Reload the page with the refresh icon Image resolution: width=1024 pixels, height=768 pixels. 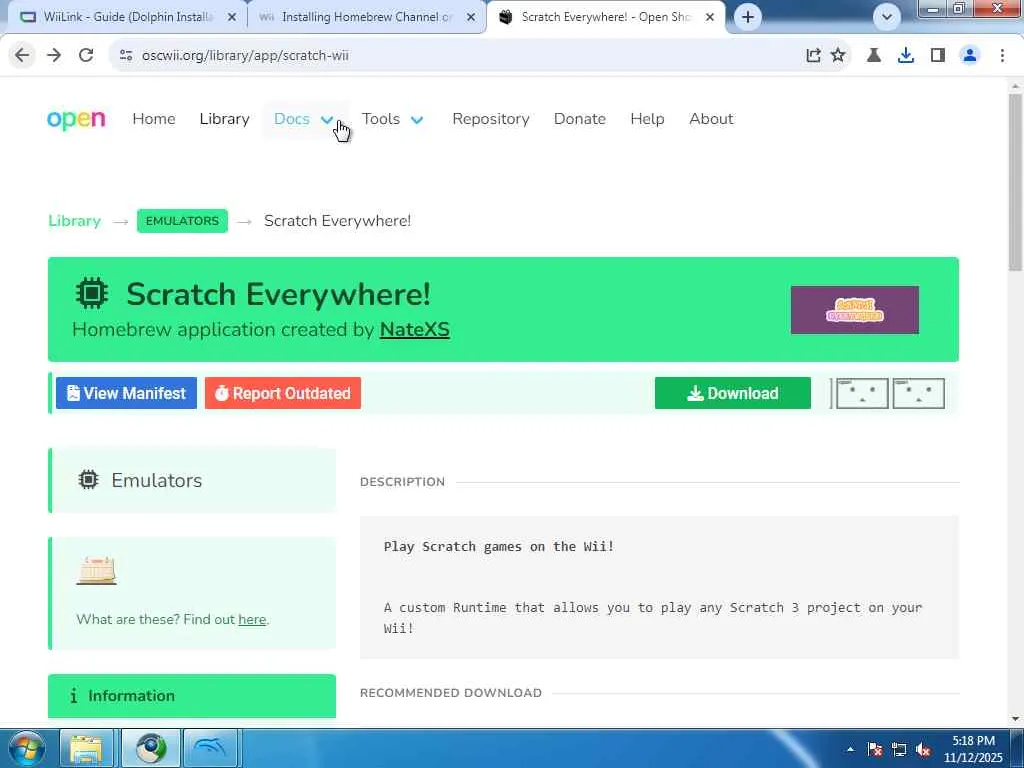click(x=86, y=56)
